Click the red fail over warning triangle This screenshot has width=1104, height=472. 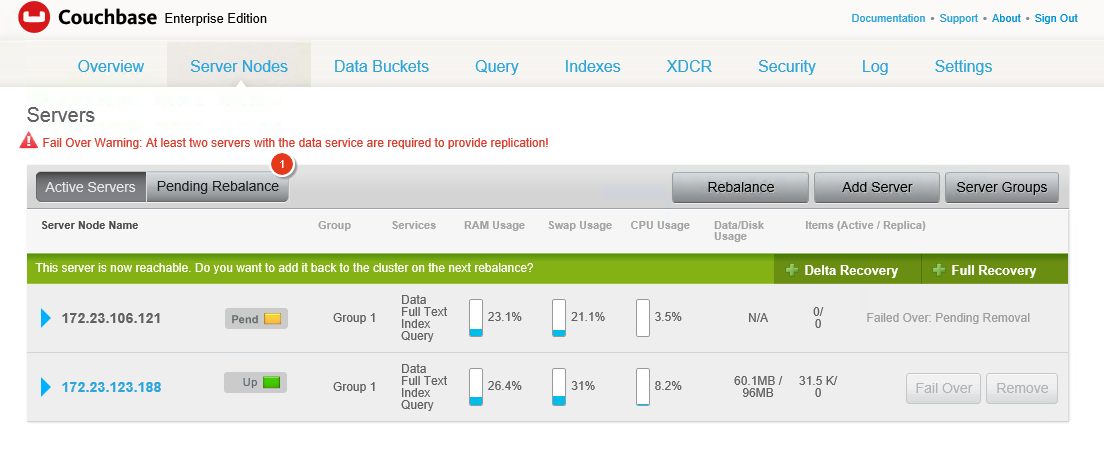point(29,140)
